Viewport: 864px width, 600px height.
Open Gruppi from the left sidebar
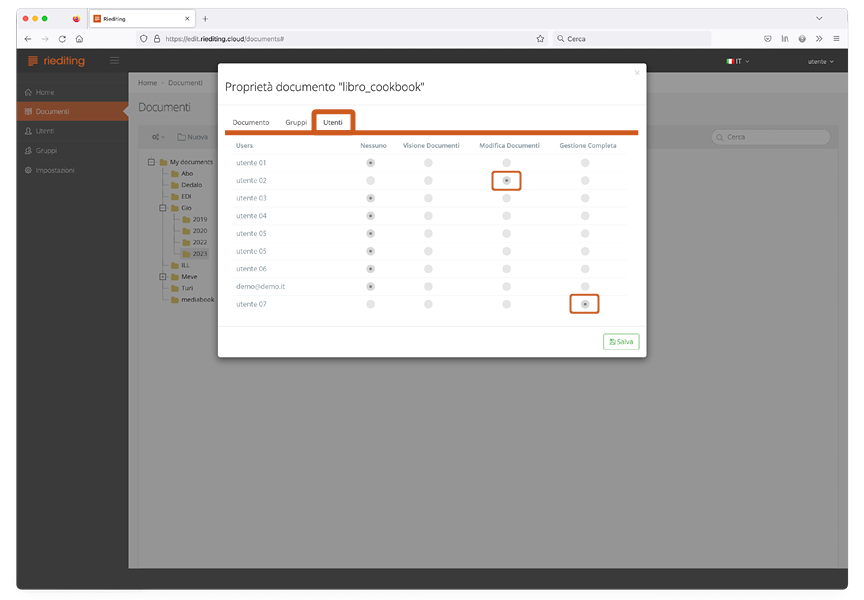click(x=28, y=151)
